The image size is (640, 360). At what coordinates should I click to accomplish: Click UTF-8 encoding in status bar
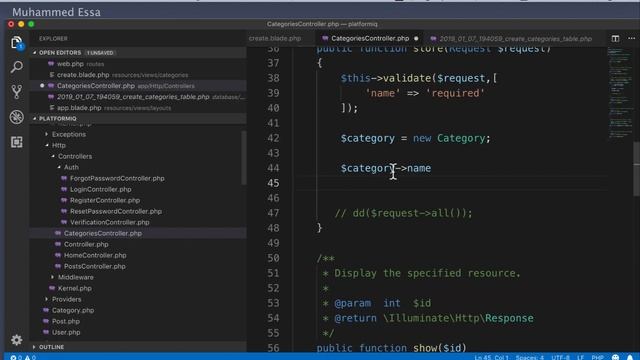click(560, 358)
